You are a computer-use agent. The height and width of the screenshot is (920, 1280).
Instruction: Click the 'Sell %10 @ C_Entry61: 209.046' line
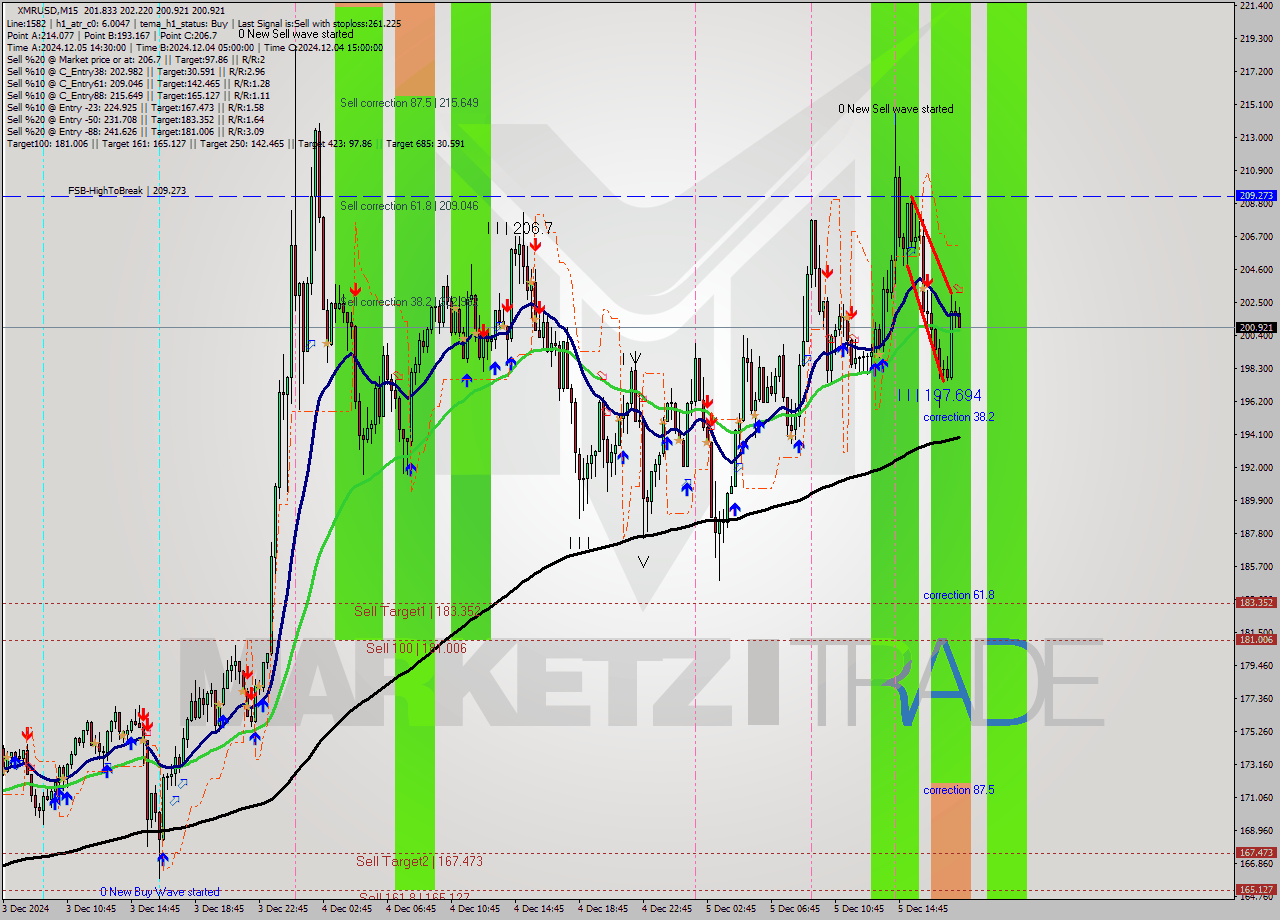(x=139, y=83)
